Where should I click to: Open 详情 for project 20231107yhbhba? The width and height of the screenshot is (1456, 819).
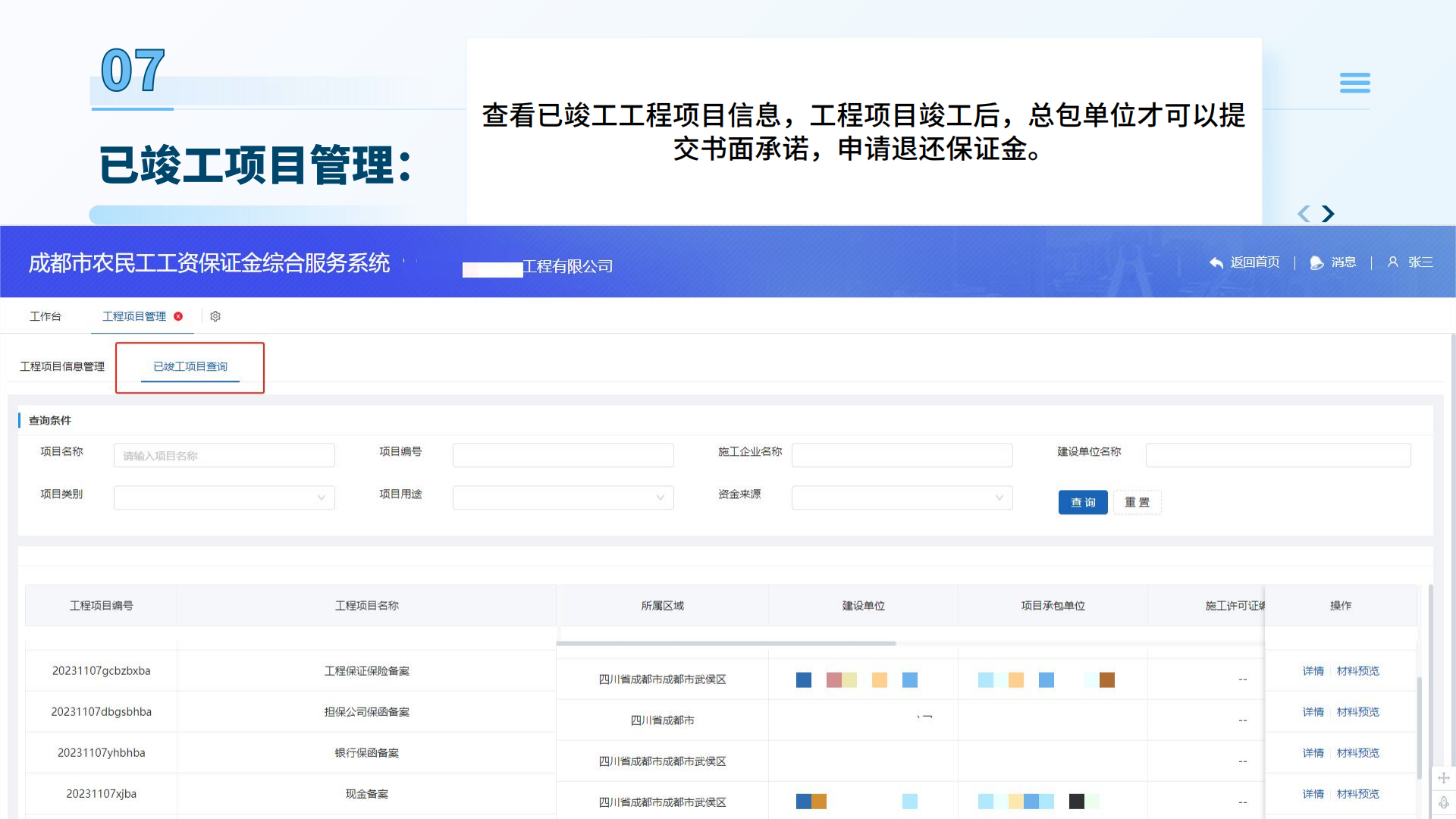(x=1313, y=752)
